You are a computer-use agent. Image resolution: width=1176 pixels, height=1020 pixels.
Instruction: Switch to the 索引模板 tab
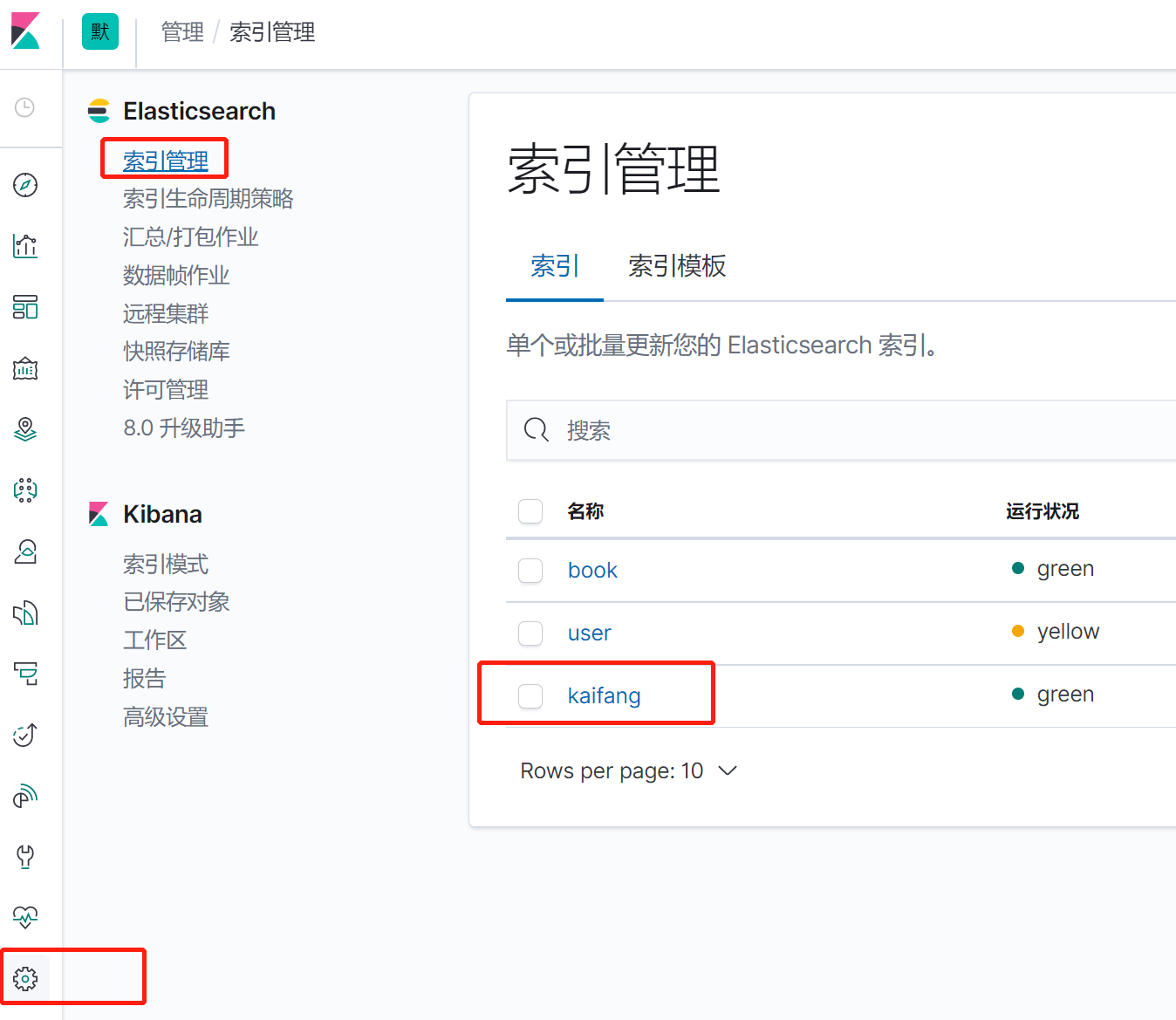[x=677, y=266]
